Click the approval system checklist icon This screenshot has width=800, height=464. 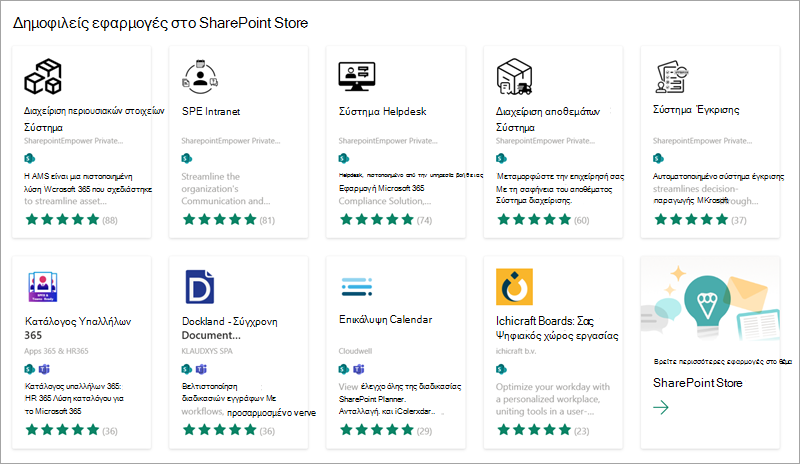point(672,77)
